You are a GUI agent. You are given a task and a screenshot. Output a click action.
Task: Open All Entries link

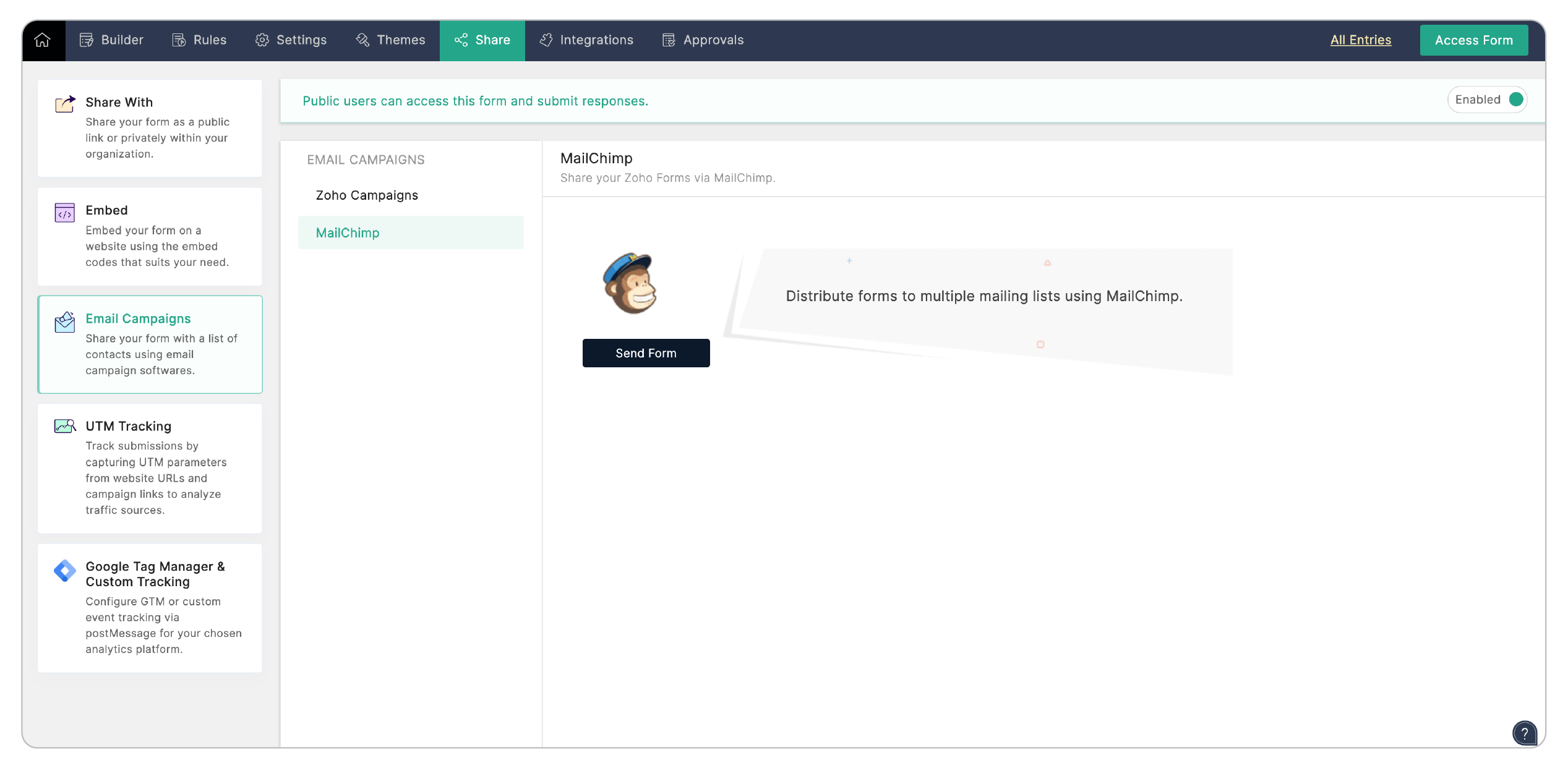pos(1361,40)
